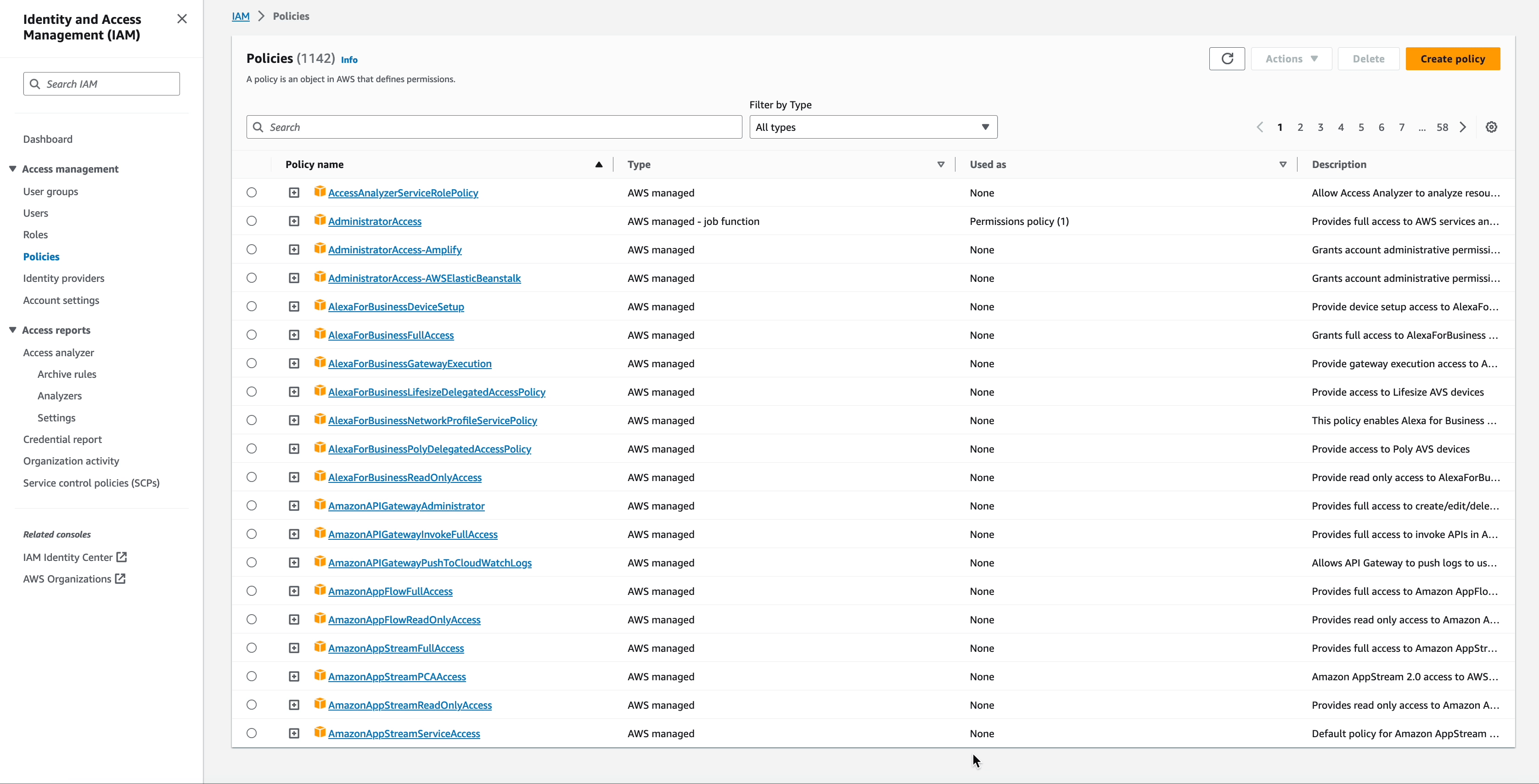The height and width of the screenshot is (784, 1539).
Task: Open the AdministratorAccess policy preview icon
Action: pyautogui.click(x=293, y=220)
